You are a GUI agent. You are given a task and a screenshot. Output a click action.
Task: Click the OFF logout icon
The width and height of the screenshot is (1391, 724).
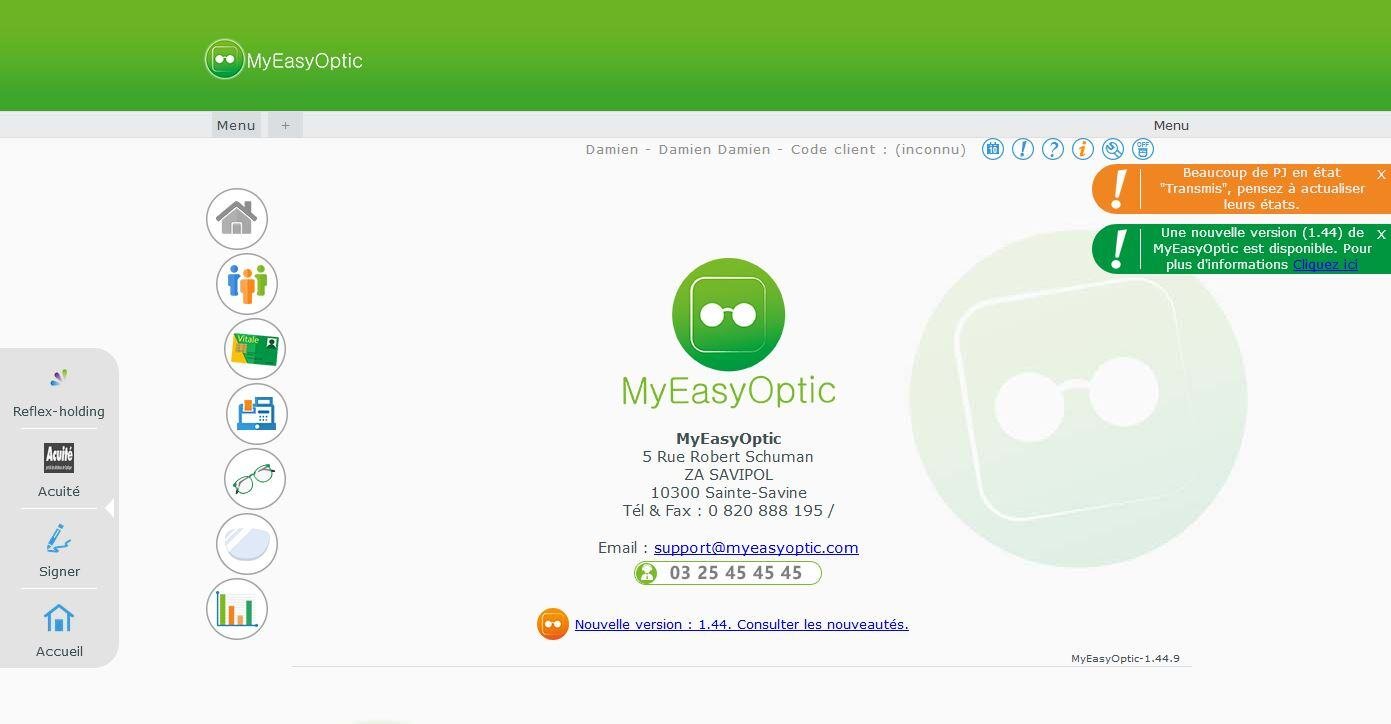click(1142, 149)
